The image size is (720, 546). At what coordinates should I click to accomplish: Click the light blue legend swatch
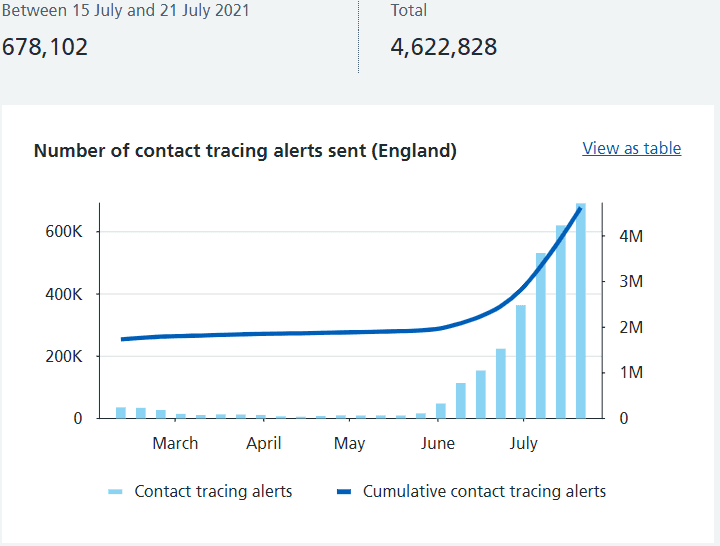click(x=115, y=492)
